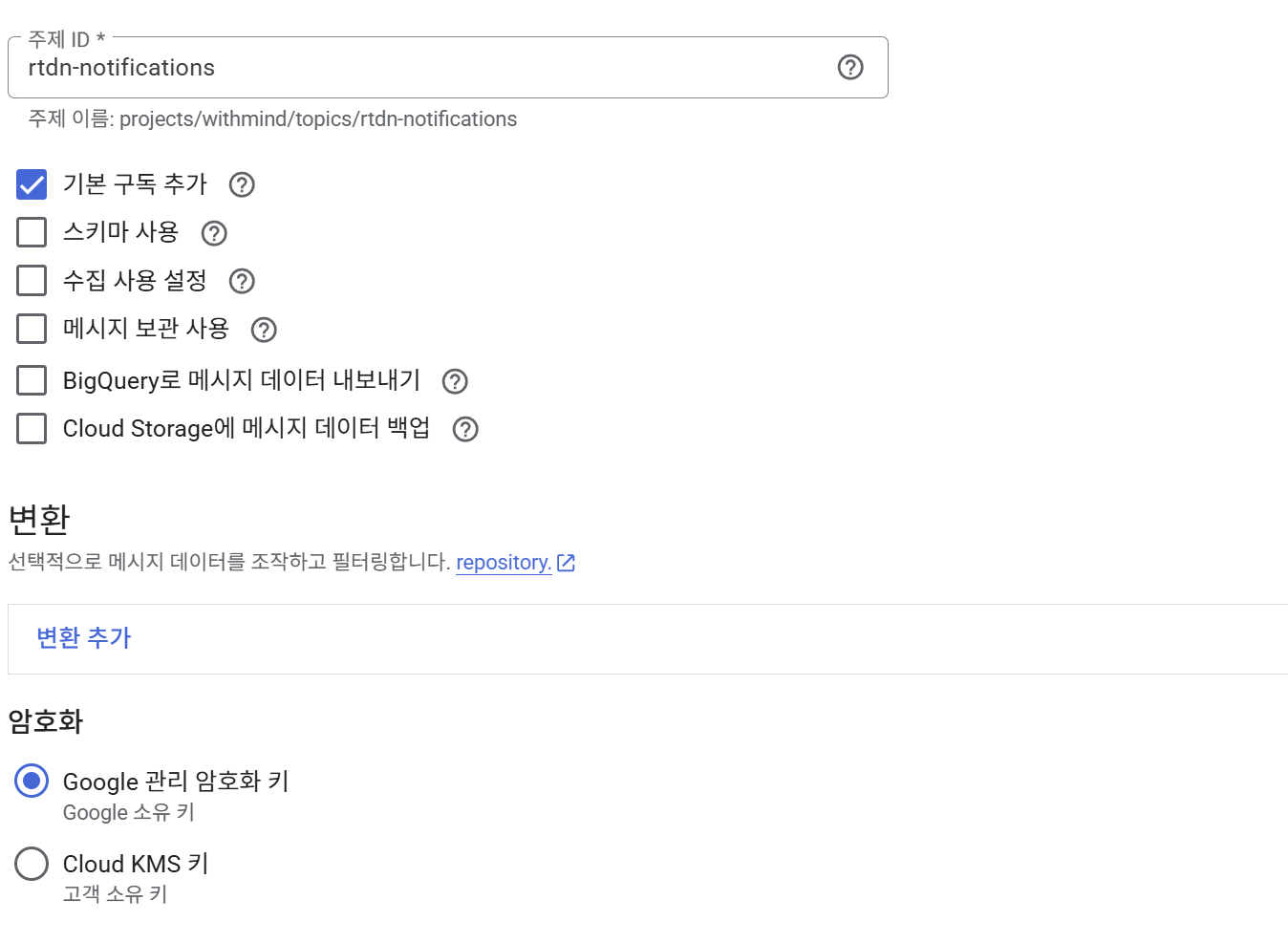The height and width of the screenshot is (943, 1288).
Task: Tick BigQuery로 메시지 데이터 내보내기 checkbox
Action: coord(32,380)
